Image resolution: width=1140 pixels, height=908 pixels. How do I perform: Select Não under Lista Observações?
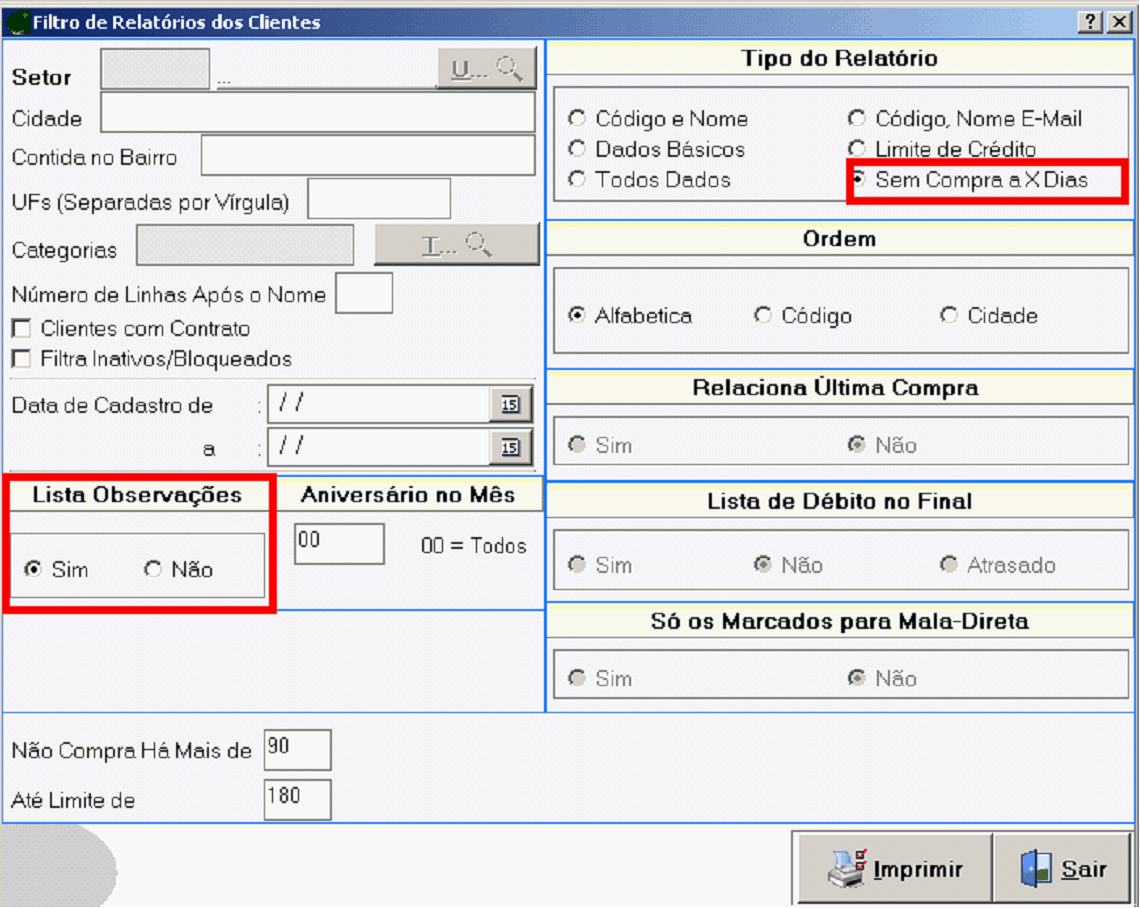pos(153,570)
